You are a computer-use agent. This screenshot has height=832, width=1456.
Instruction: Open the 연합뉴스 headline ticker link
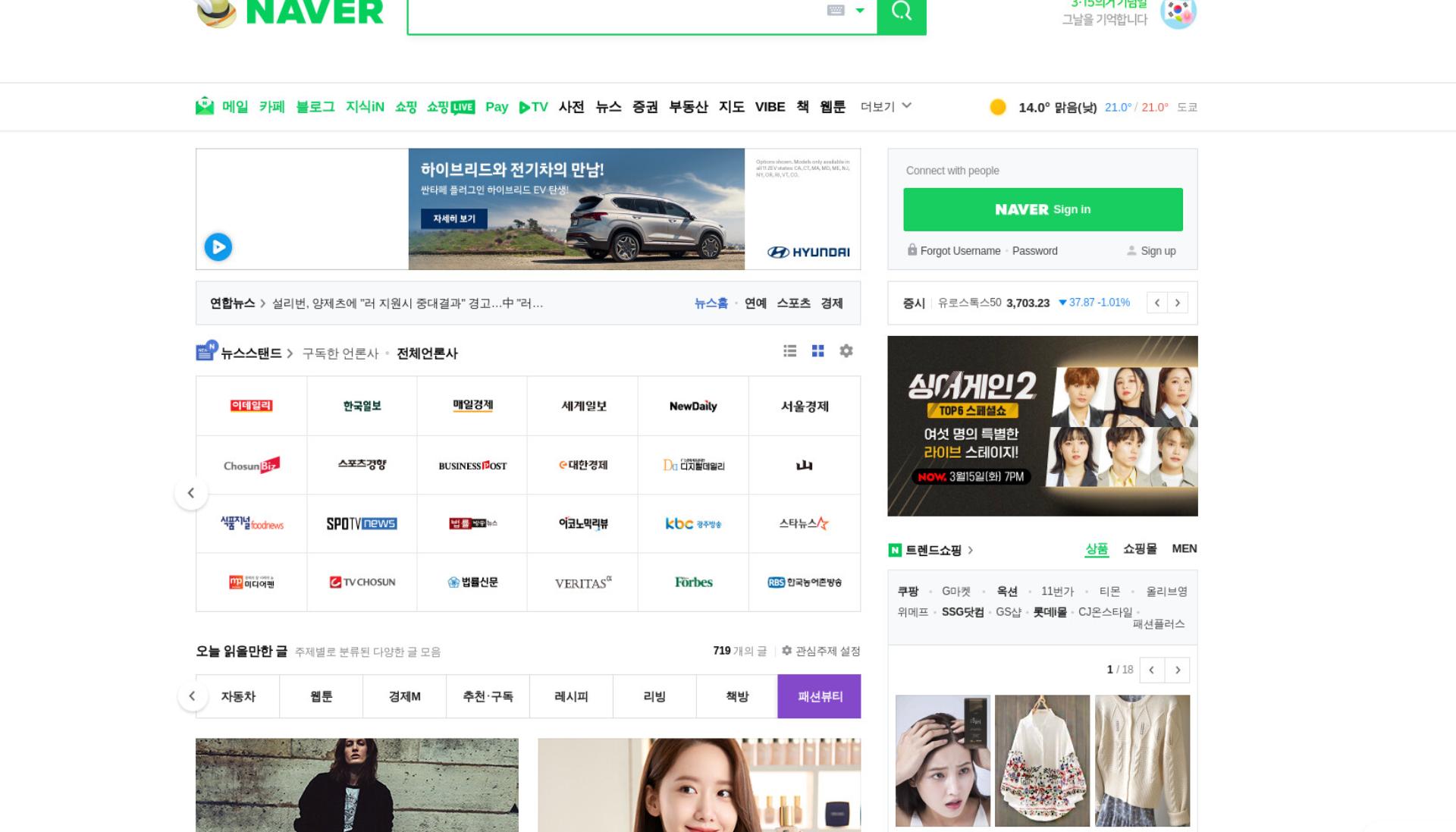[x=407, y=303]
